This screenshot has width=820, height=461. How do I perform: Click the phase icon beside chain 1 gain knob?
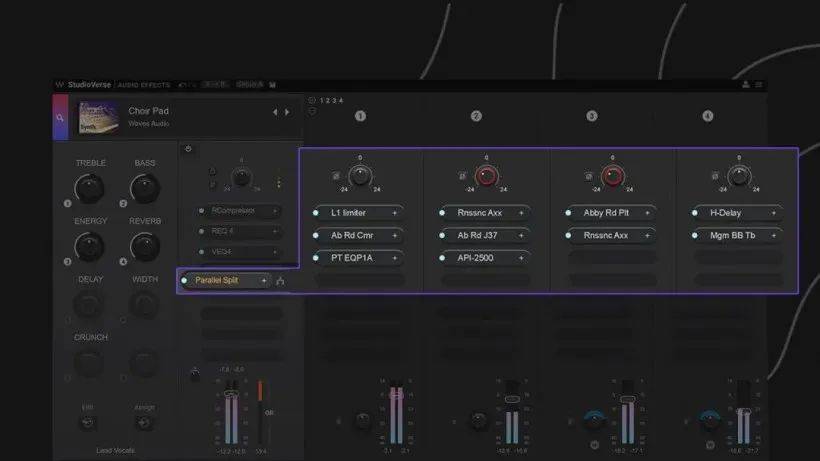click(x=336, y=176)
